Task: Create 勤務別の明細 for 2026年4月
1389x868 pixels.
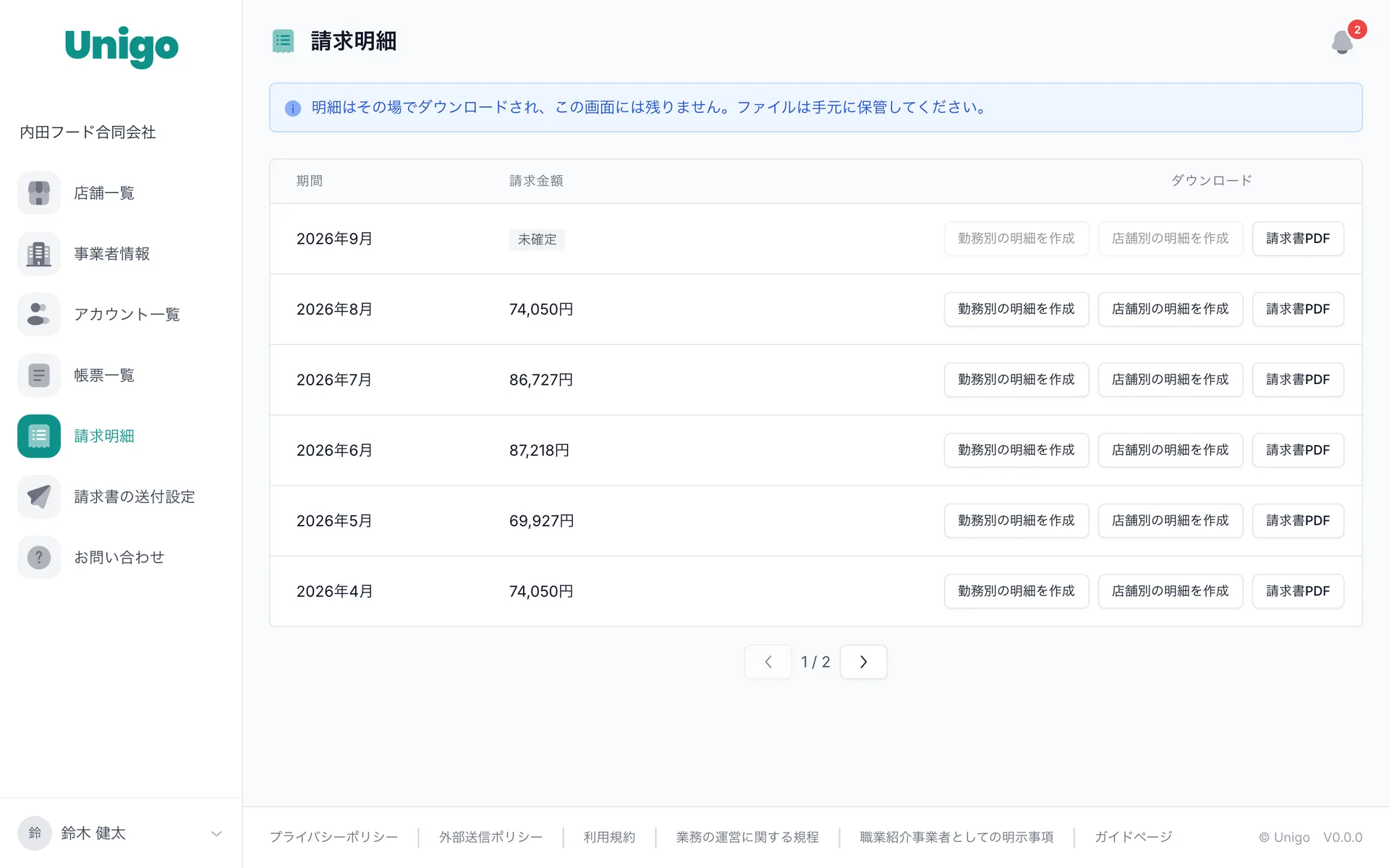Action: click(1016, 591)
